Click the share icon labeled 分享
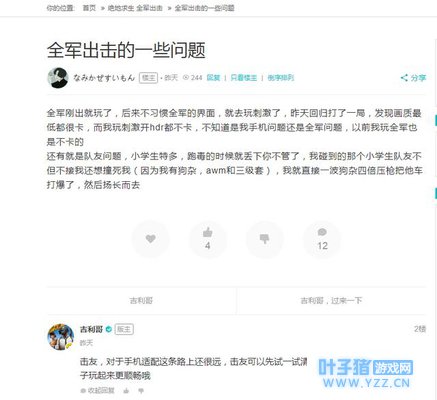This screenshot has width=437, height=400. (413, 78)
